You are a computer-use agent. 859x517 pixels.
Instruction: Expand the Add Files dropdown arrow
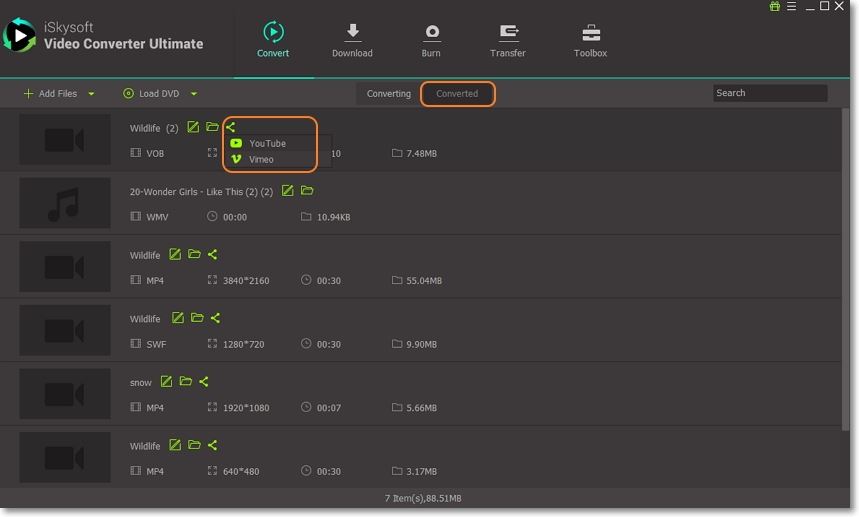pyautogui.click(x=92, y=94)
